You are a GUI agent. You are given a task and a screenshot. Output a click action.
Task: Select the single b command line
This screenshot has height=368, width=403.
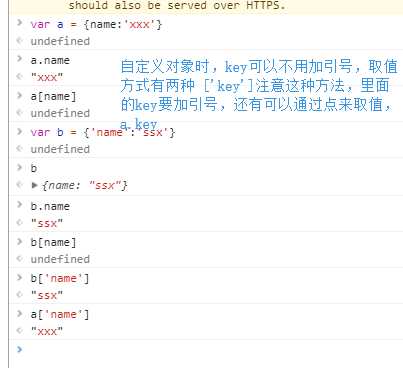(x=34, y=168)
